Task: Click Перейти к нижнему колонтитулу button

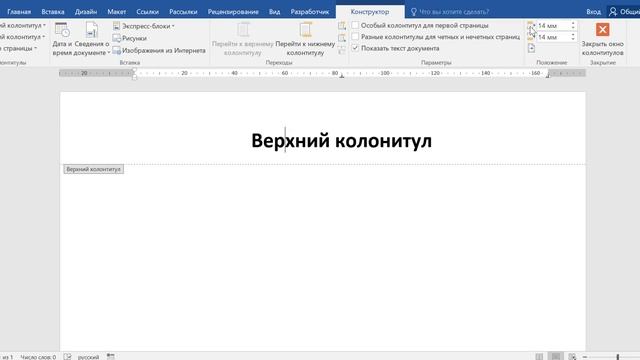Action: (305, 39)
